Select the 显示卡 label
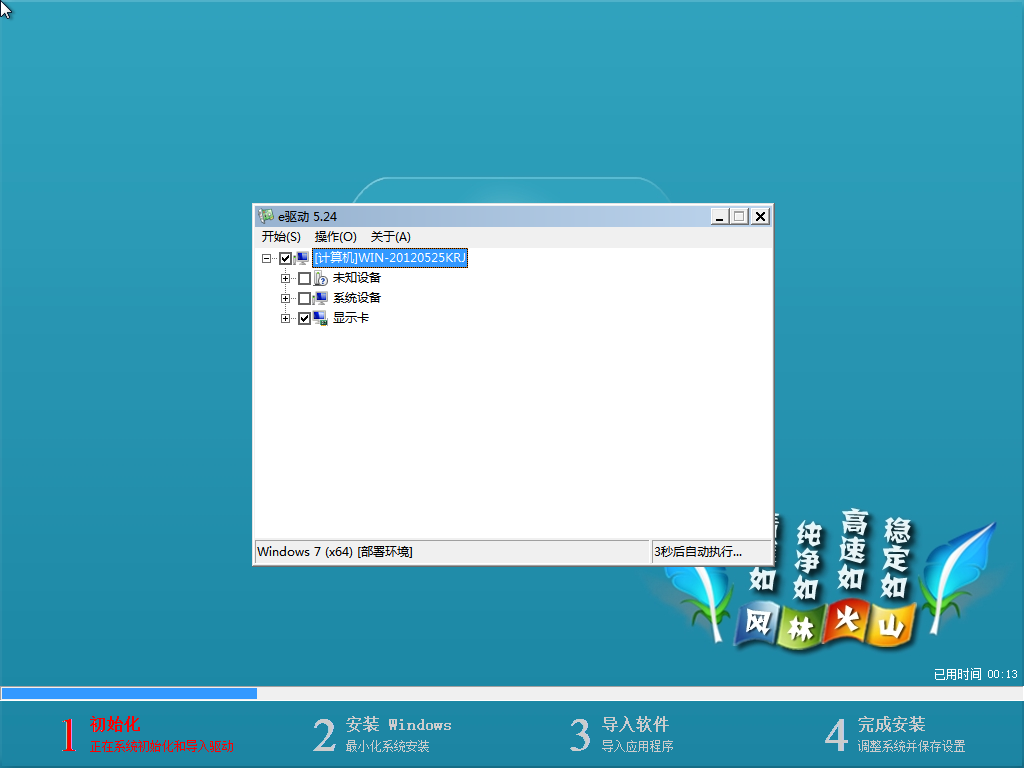Screen dimensions: 1024x768 click(x=351, y=318)
